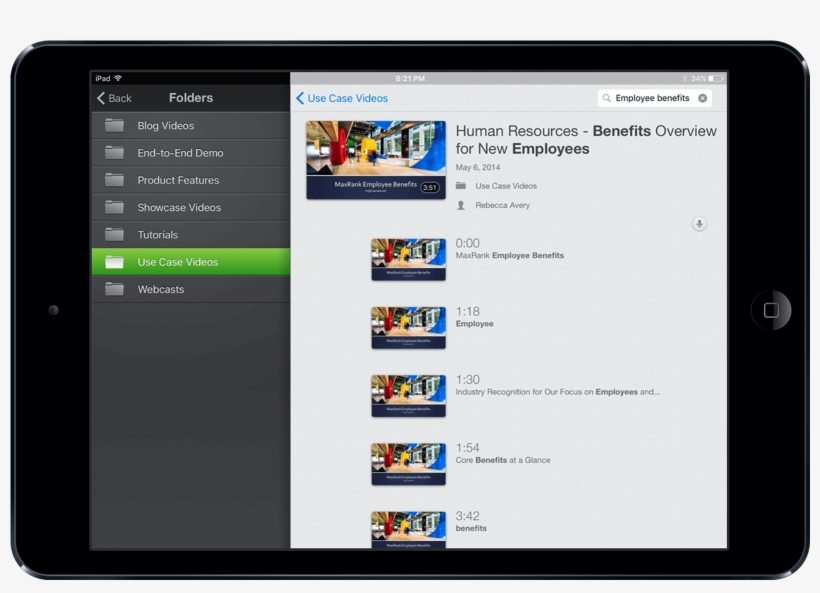
Task: Open the 1:18 Employee thumbnail
Action: tap(408, 327)
